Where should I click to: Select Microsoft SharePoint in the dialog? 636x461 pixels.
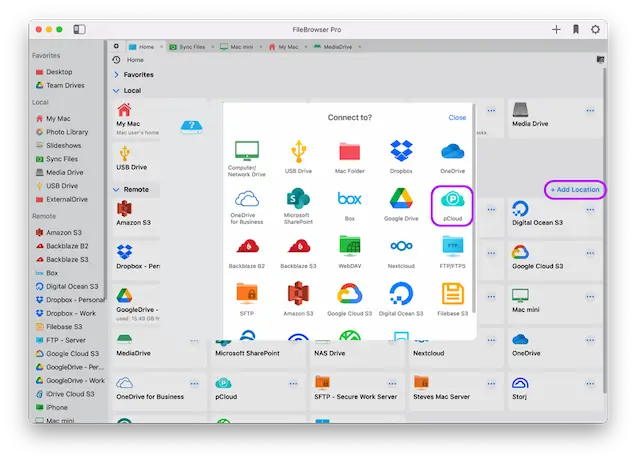[298, 207]
